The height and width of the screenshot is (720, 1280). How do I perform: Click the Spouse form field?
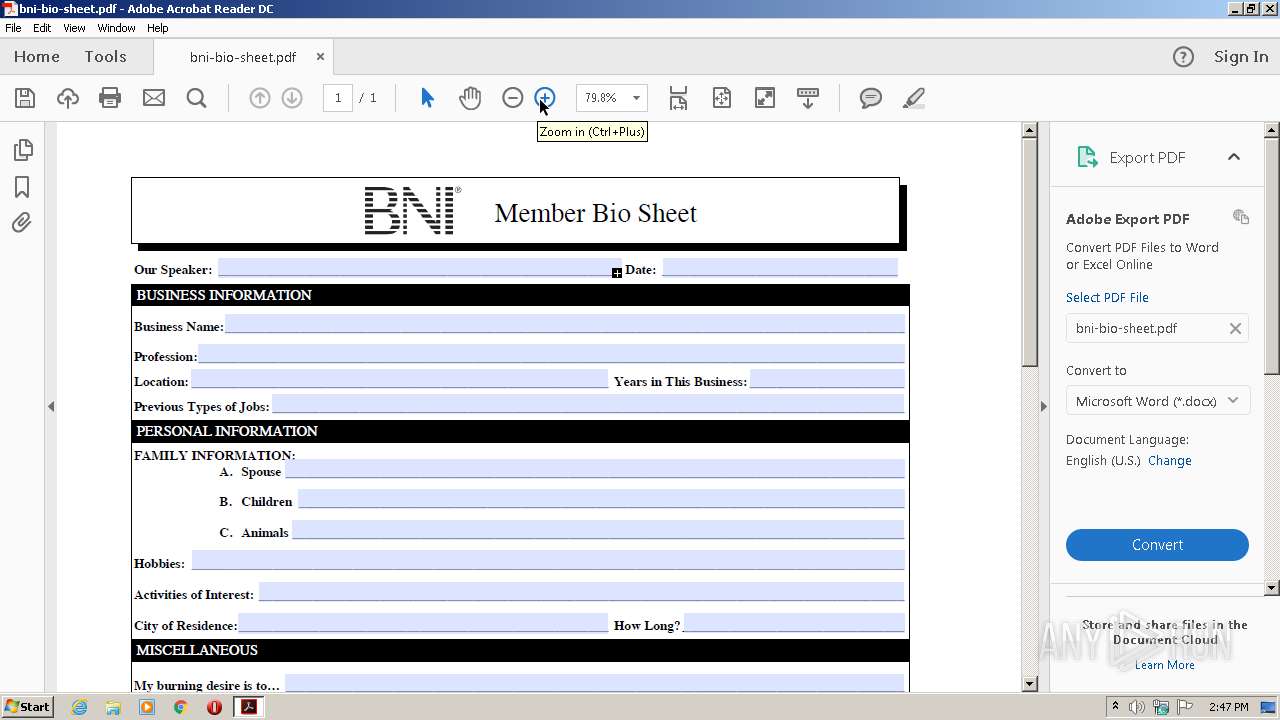(x=595, y=469)
